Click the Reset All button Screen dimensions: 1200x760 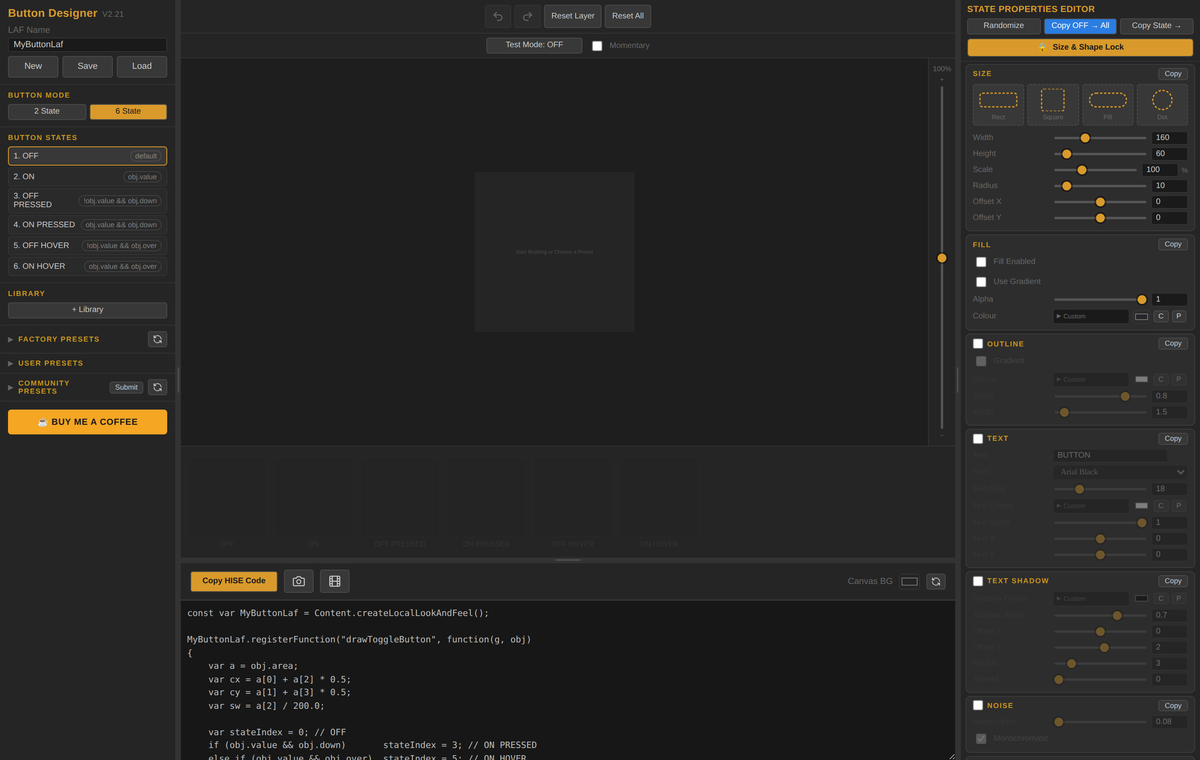[x=628, y=16]
